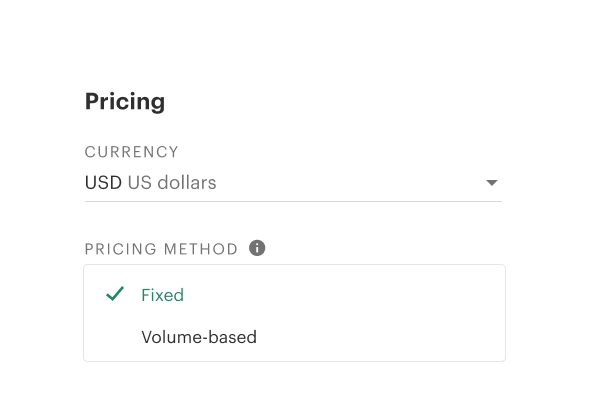
Task: Select the Fixed pricing method option
Action: 294,295
